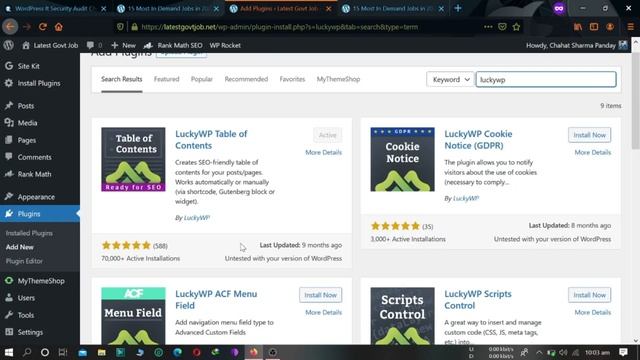Screen dimensions: 640x360
Task: Switch to the Recommended plugins tab
Action: [x=246, y=79]
